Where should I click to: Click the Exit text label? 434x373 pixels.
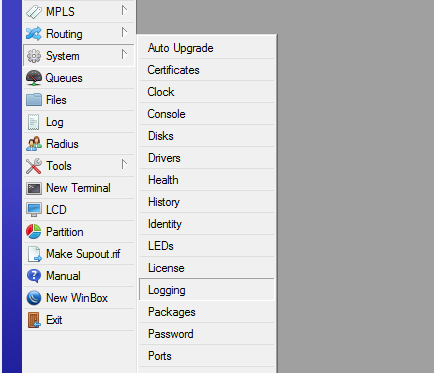(x=54, y=320)
